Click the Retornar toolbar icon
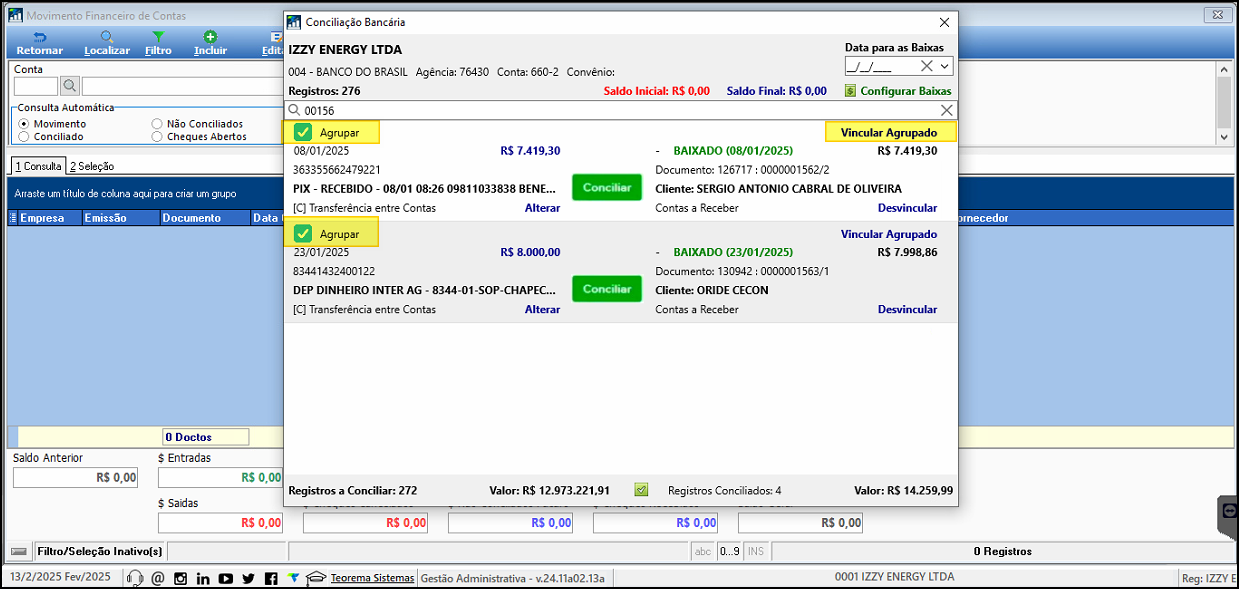The width and height of the screenshot is (1239, 589). coord(39,37)
